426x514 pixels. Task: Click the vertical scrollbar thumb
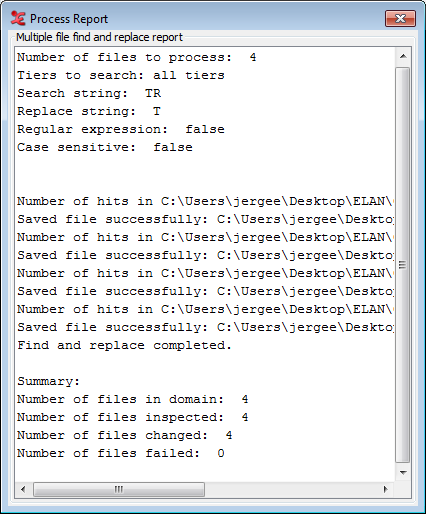click(x=403, y=265)
